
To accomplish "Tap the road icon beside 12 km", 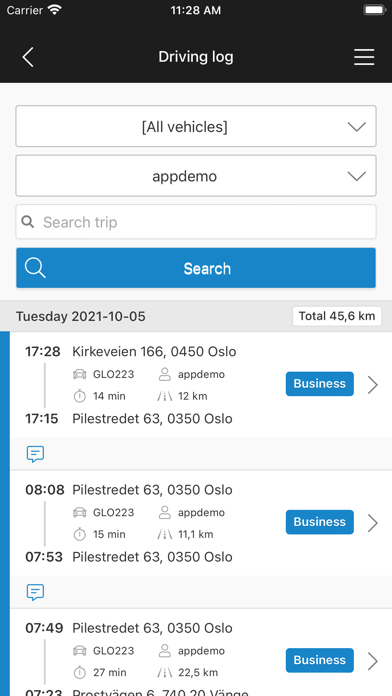I will click(165, 396).
